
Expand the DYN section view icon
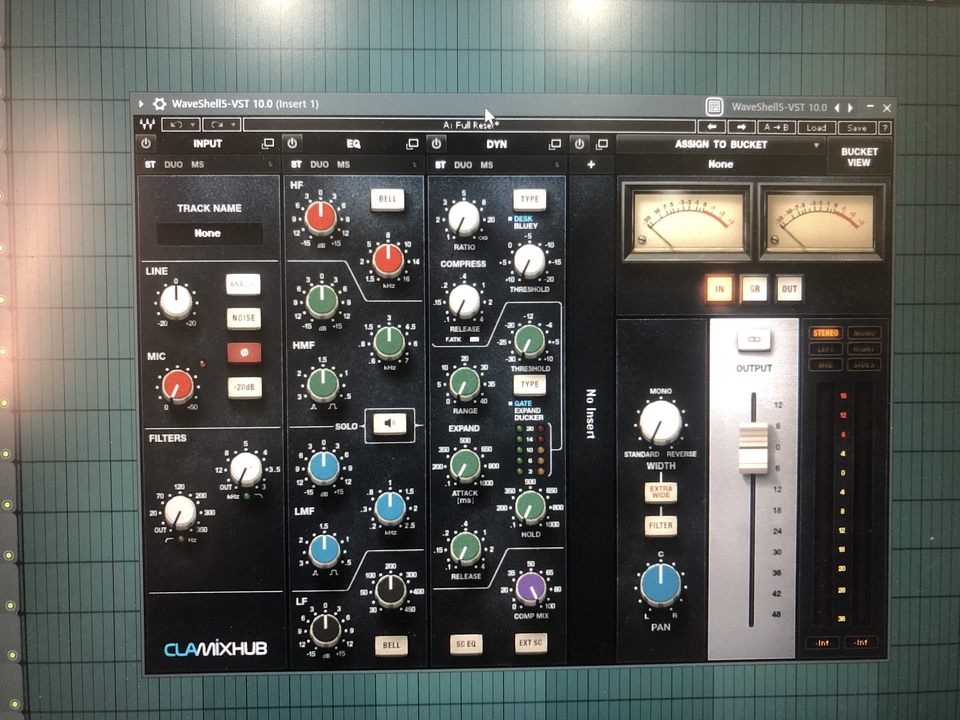point(555,144)
